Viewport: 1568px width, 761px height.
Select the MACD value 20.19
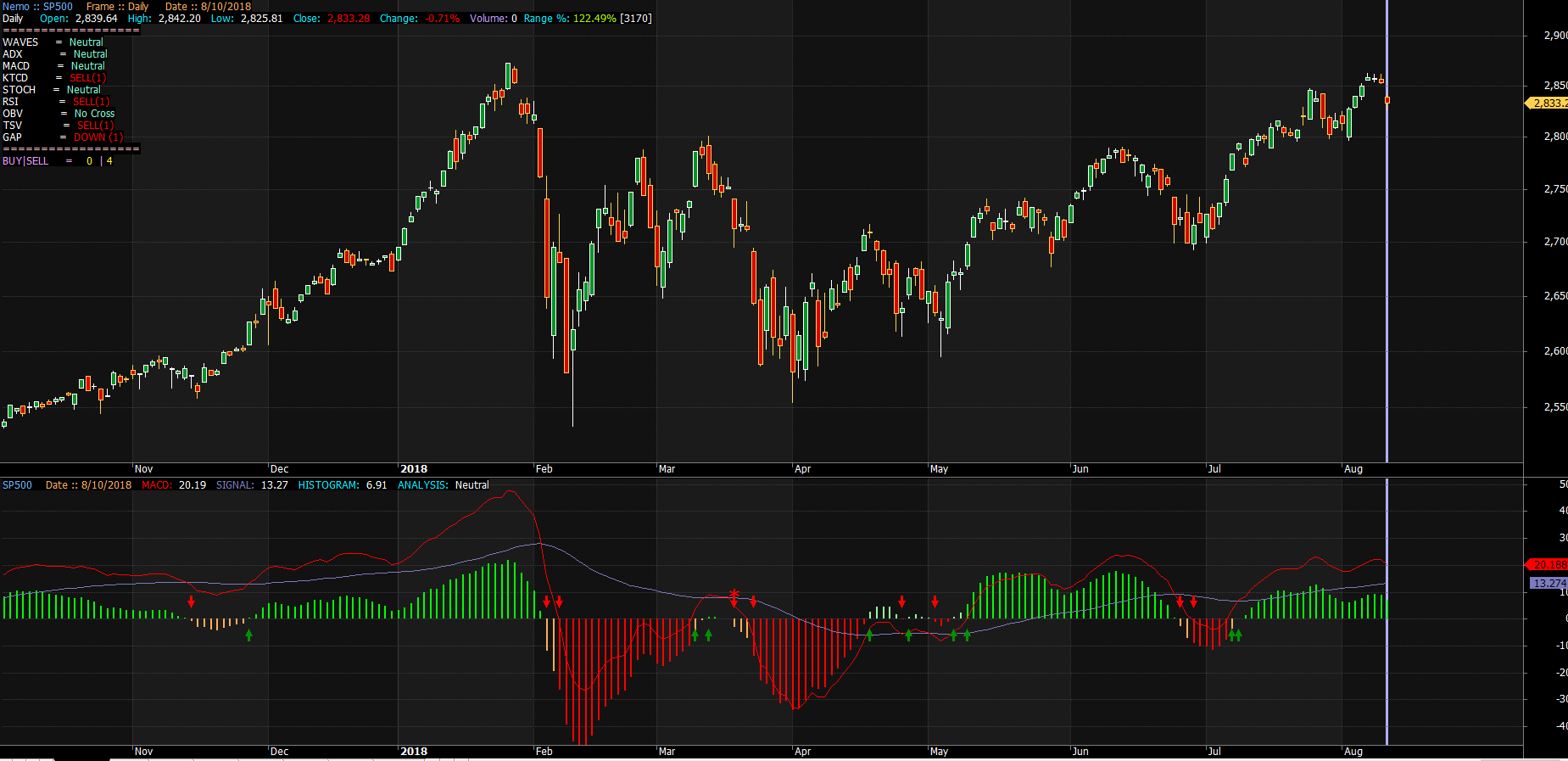(x=193, y=484)
